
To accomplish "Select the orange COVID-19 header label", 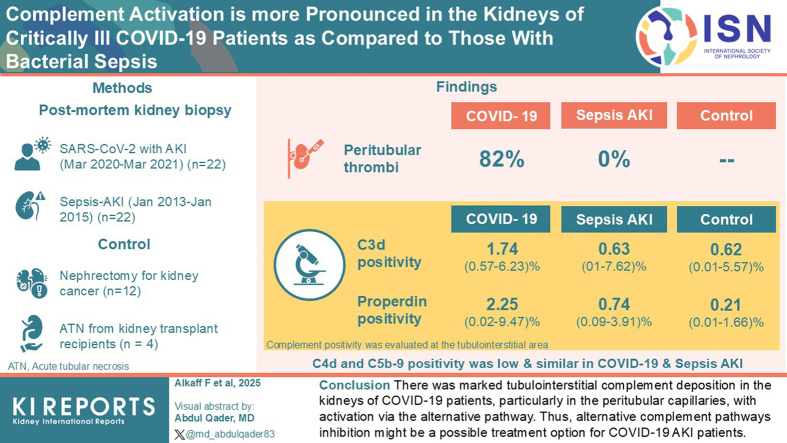I will click(x=500, y=116).
